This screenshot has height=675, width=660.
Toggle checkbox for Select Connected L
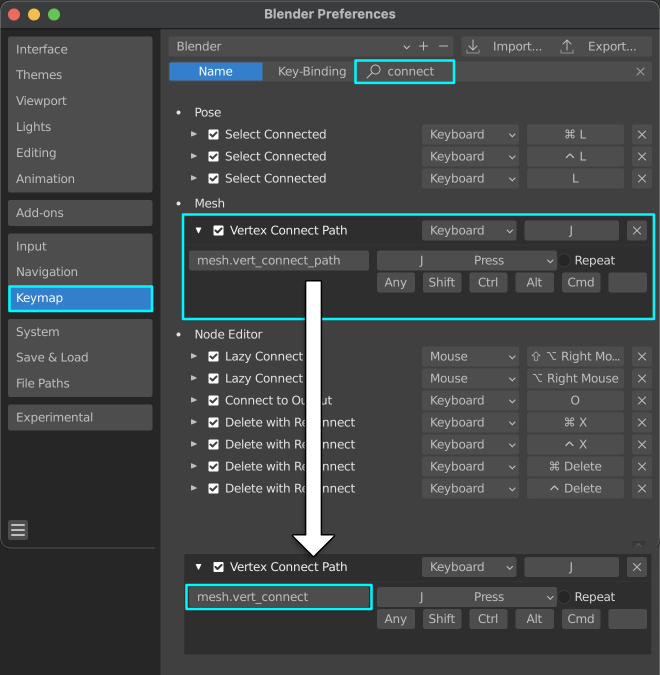click(214, 179)
